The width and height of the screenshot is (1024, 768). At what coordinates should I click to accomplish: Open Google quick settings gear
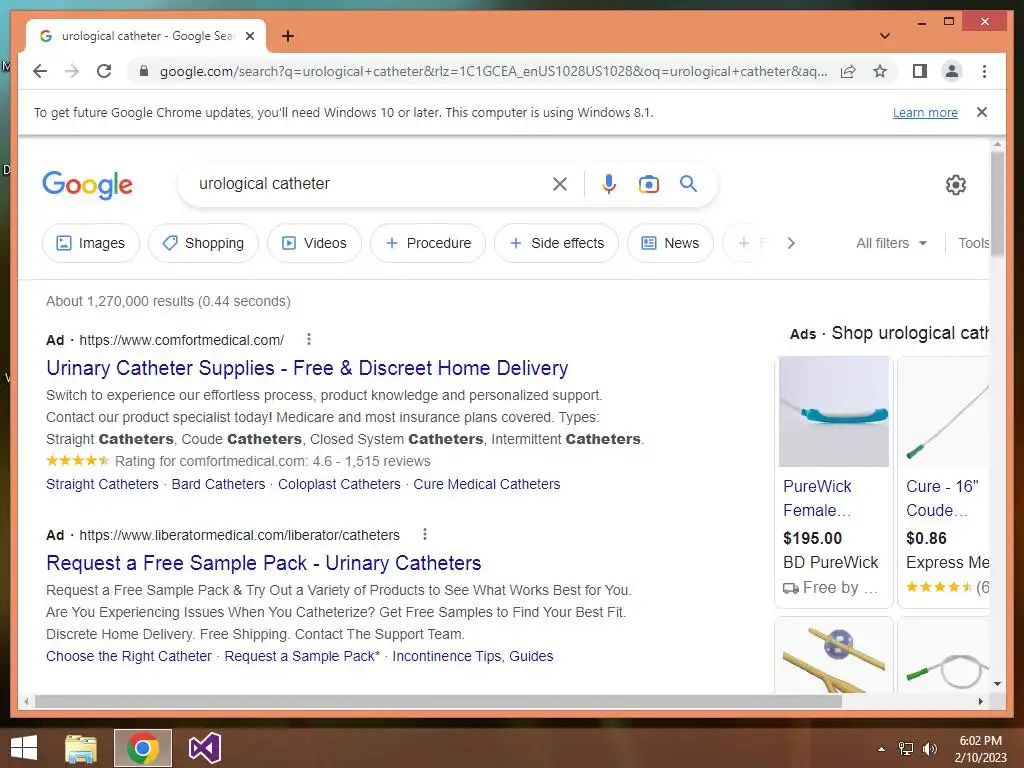955,185
